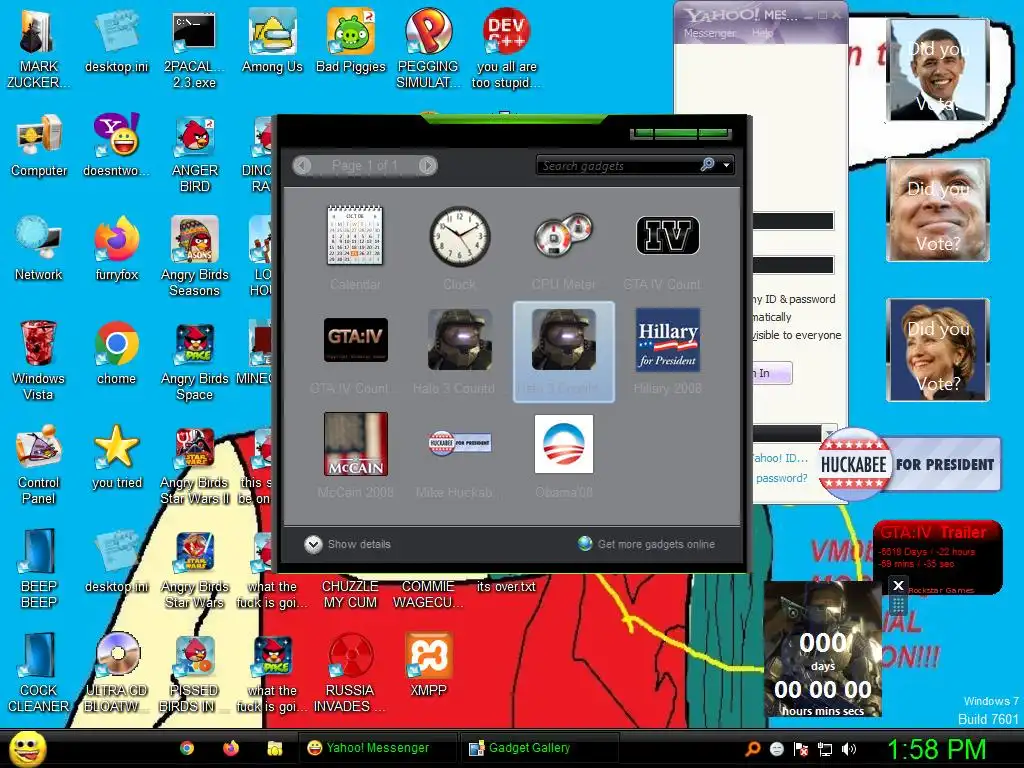The width and height of the screenshot is (1024, 768).
Task: Click the Huckabee For President gadget
Action: click(909, 464)
